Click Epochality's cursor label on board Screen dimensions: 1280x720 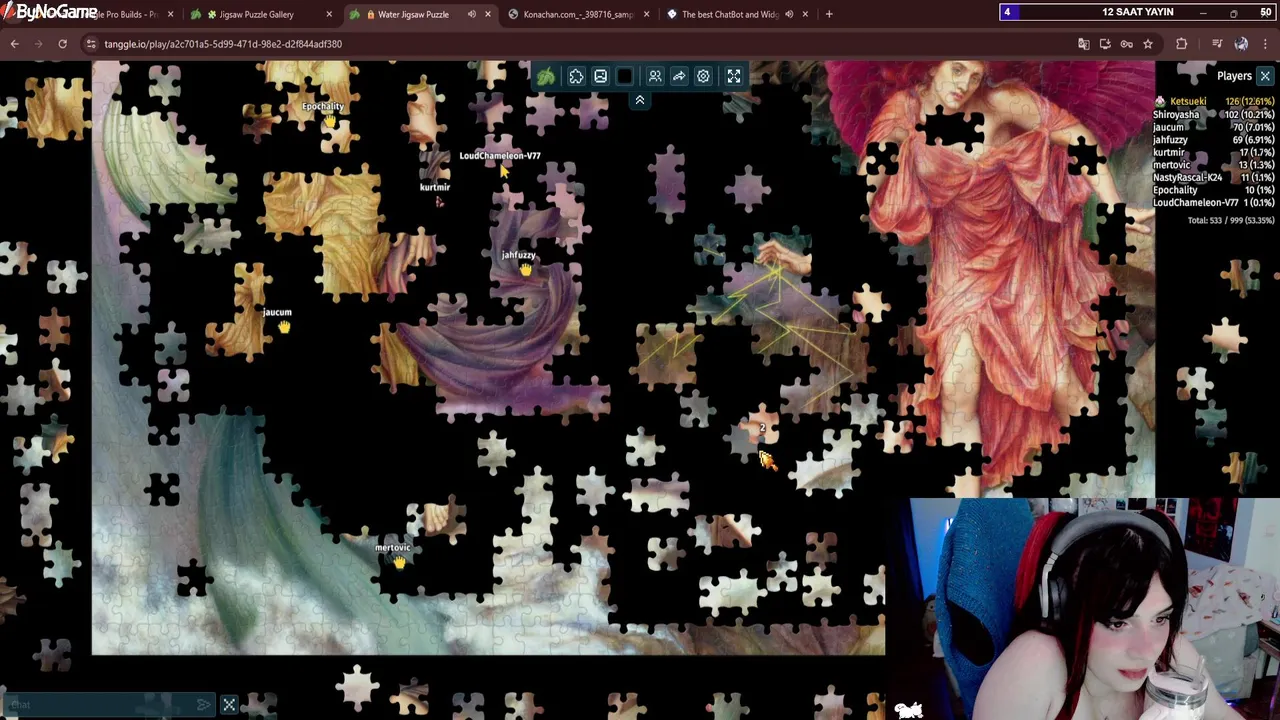[x=323, y=106]
